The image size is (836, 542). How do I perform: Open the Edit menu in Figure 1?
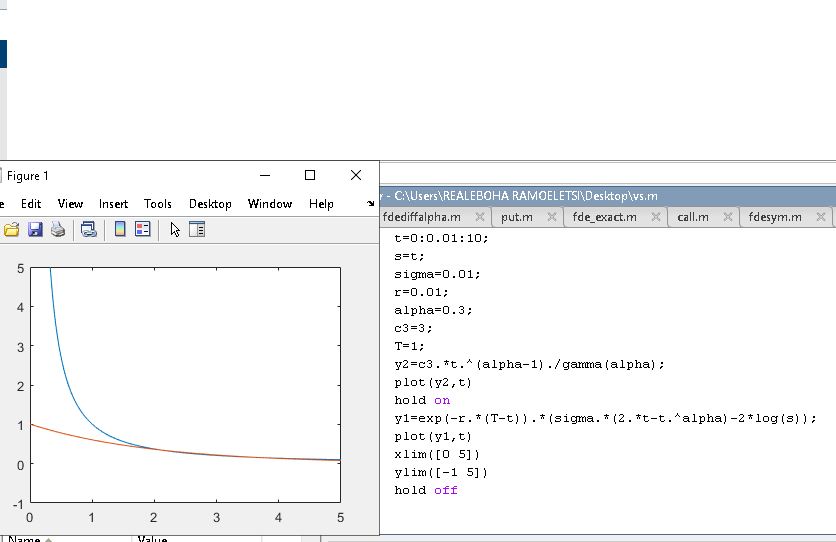31,204
